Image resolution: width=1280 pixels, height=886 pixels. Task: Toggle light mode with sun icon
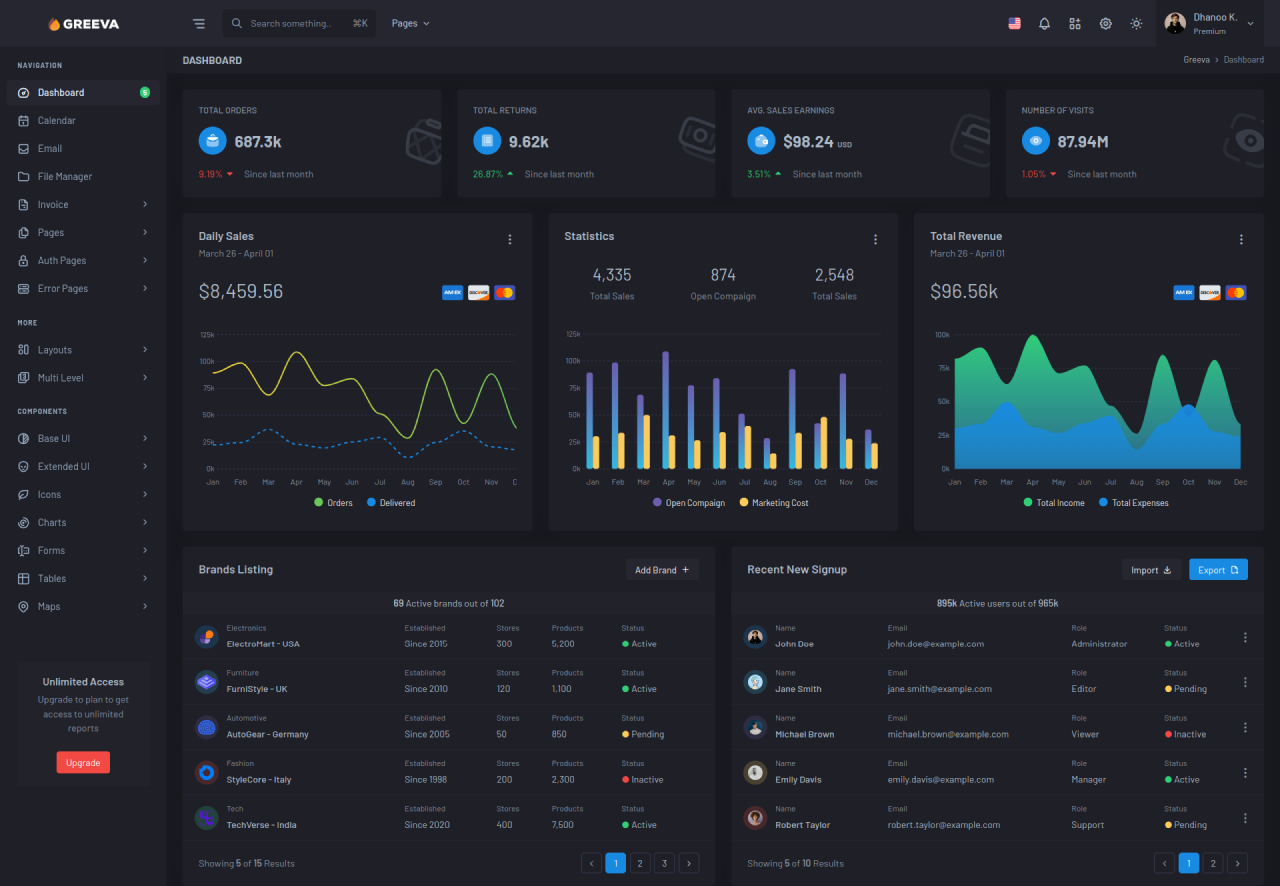pos(1136,23)
